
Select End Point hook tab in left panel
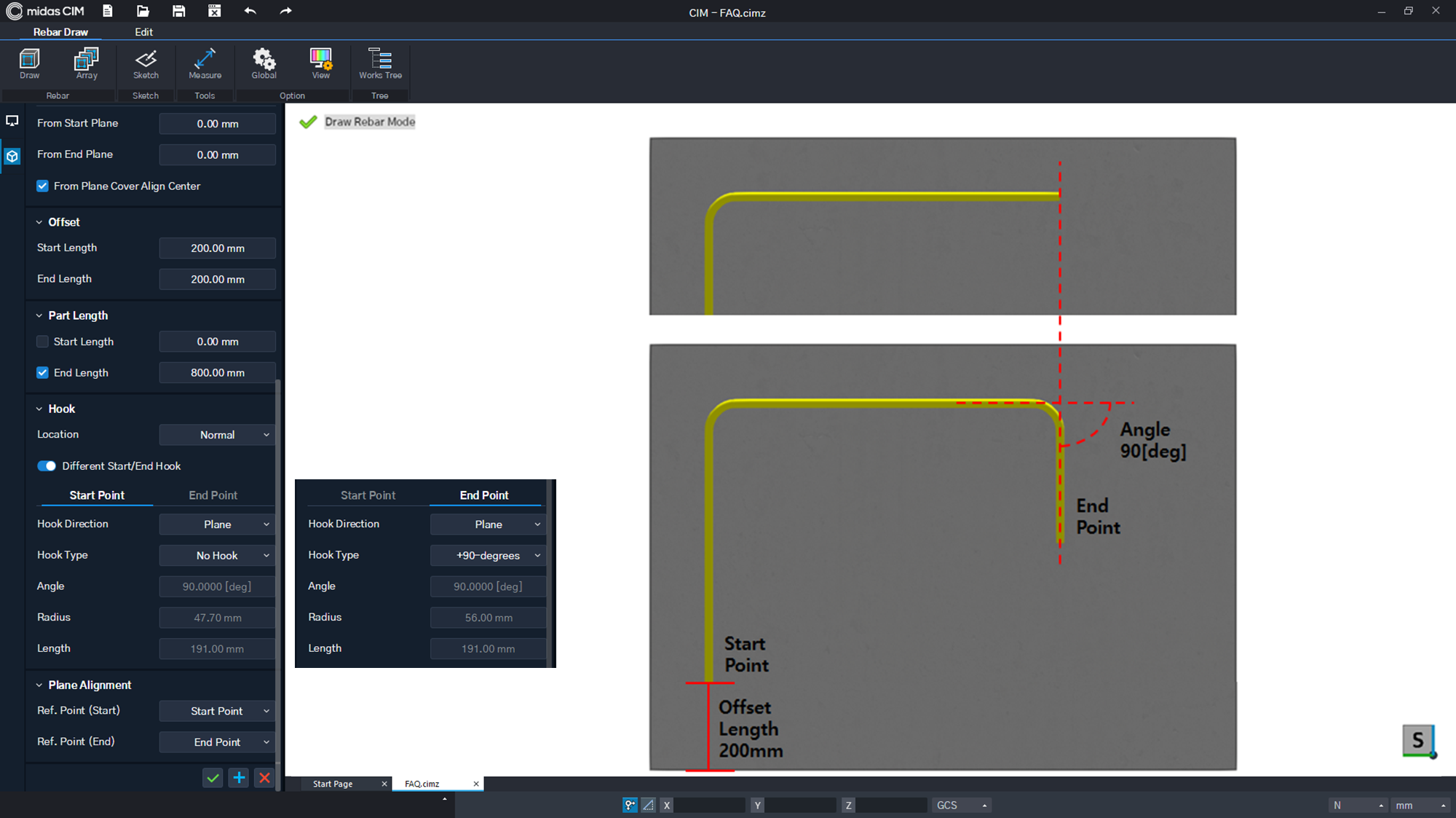coord(213,495)
